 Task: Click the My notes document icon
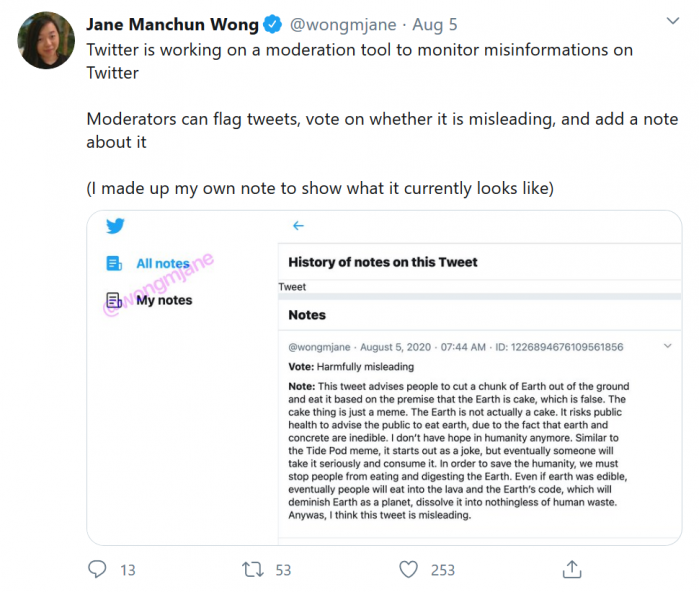114,300
